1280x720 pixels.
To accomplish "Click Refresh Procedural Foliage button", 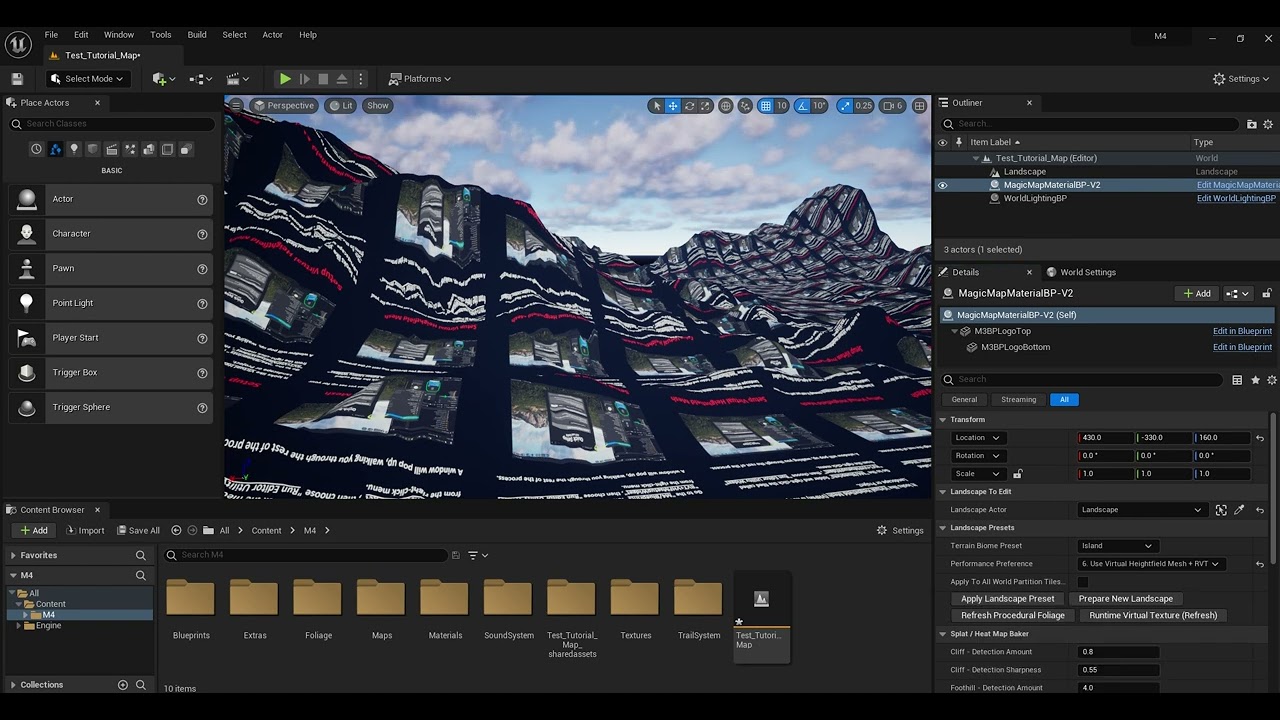I will click(1012, 616).
